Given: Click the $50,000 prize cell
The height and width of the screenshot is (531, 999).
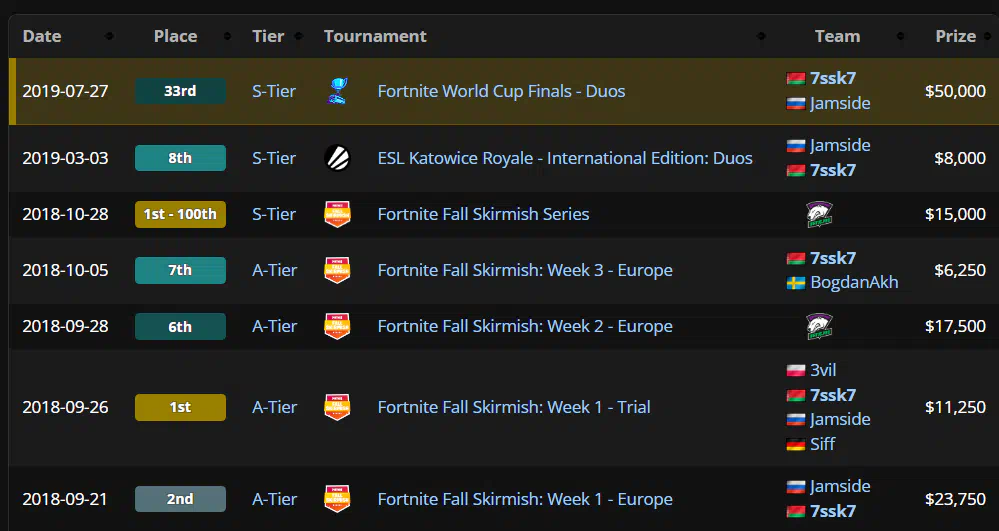Looking at the screenshot, I should tap(955, 91).
